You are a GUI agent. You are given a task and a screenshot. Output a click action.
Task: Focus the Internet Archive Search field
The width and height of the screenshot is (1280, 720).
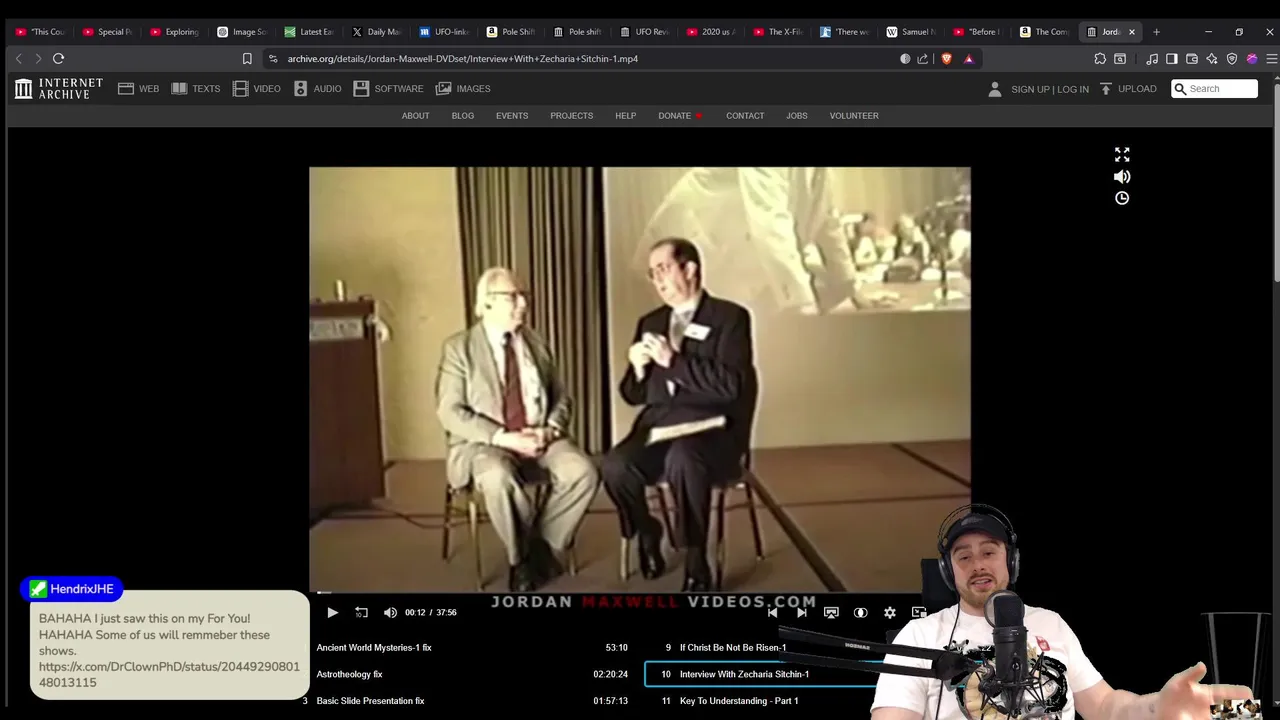(x=1215, y=89)
